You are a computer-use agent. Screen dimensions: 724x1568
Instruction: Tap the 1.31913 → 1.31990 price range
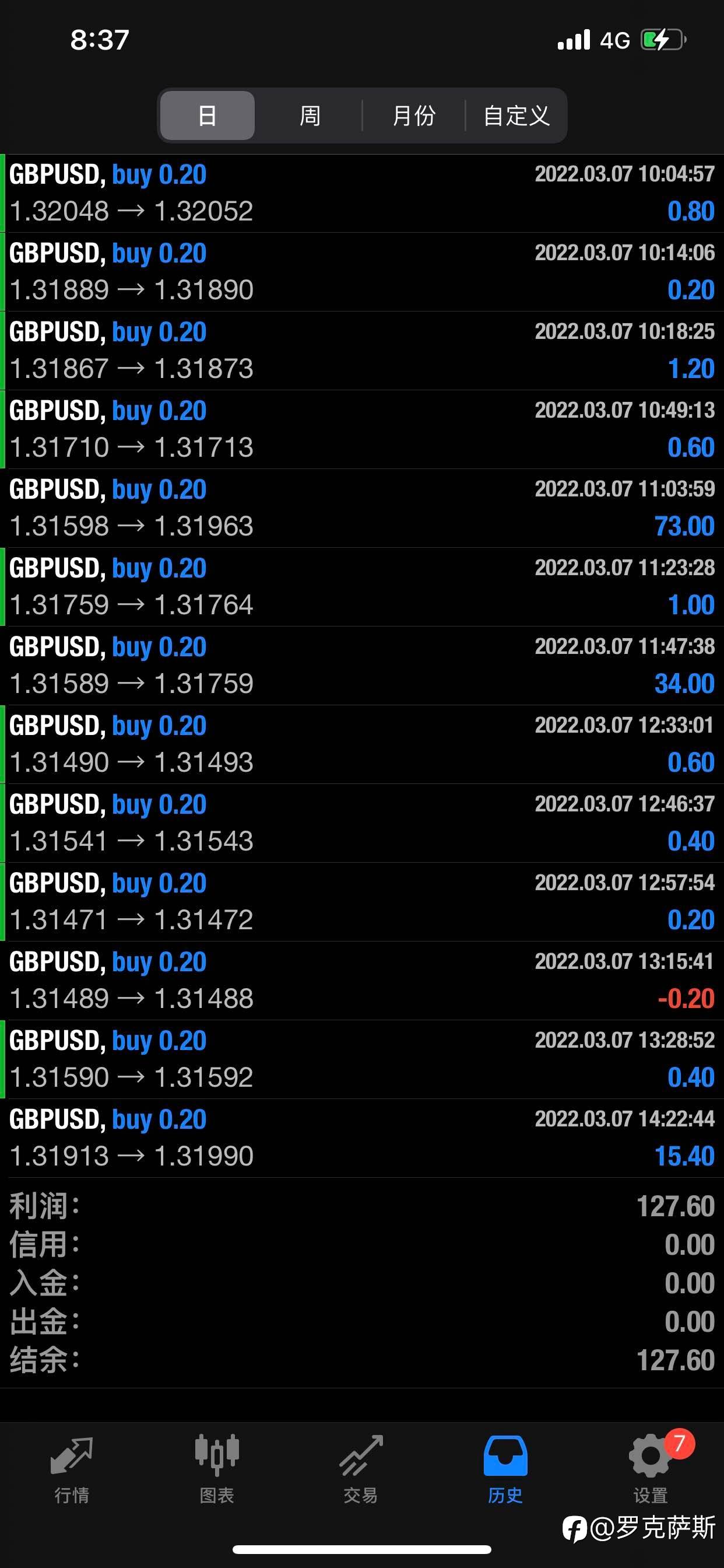point(131,1156)
